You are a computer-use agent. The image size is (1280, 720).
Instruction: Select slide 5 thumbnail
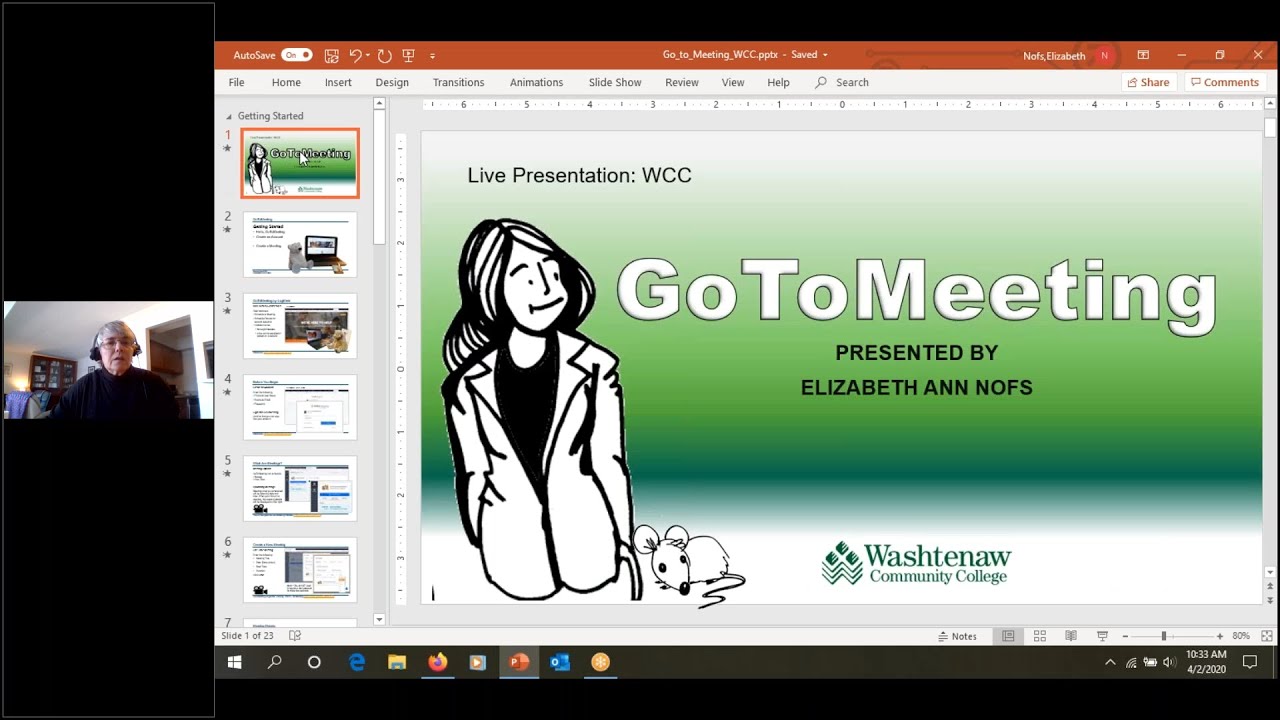pos(300,488)
